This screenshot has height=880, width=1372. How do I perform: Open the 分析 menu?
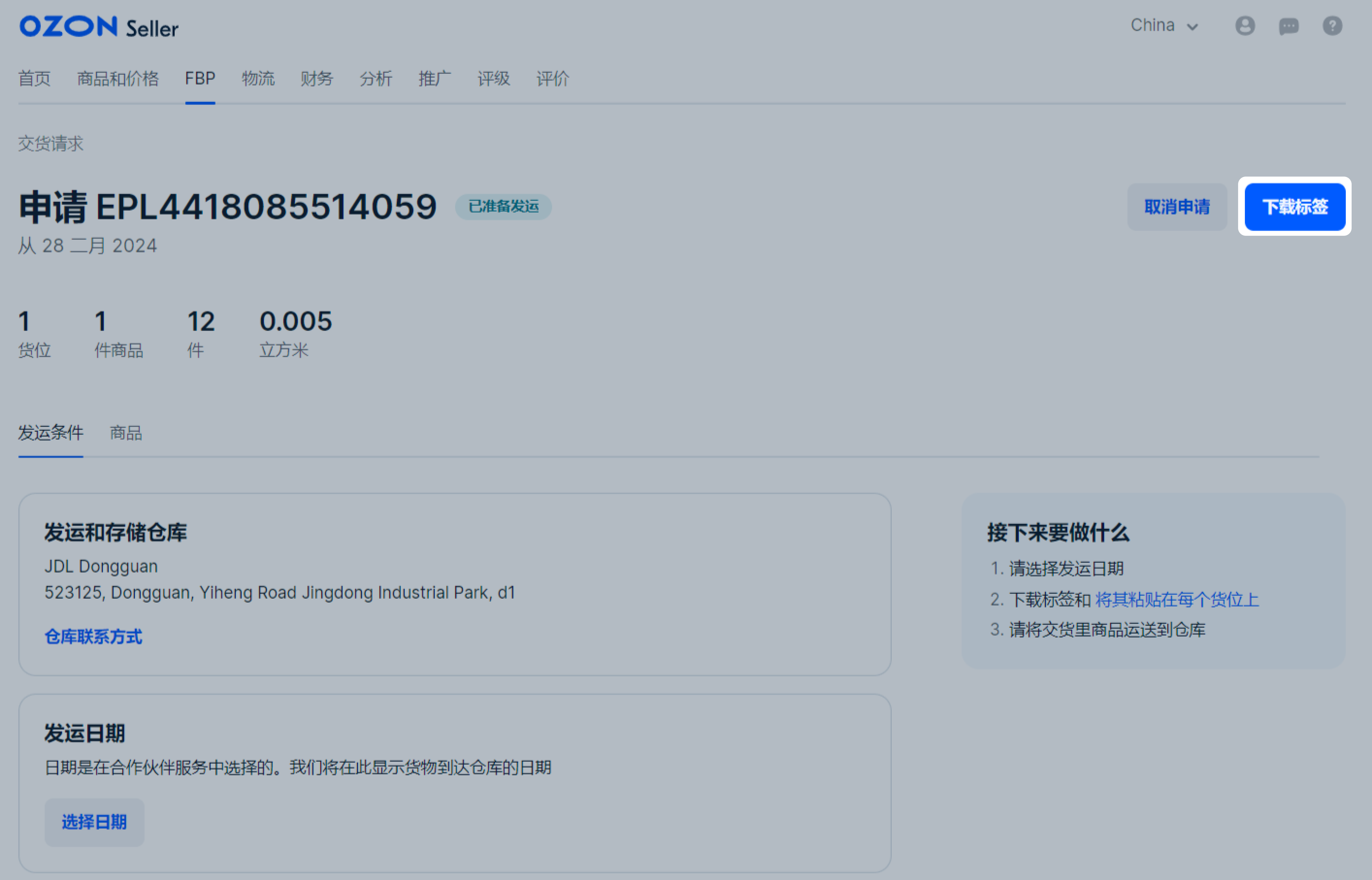tap(376, 78)
